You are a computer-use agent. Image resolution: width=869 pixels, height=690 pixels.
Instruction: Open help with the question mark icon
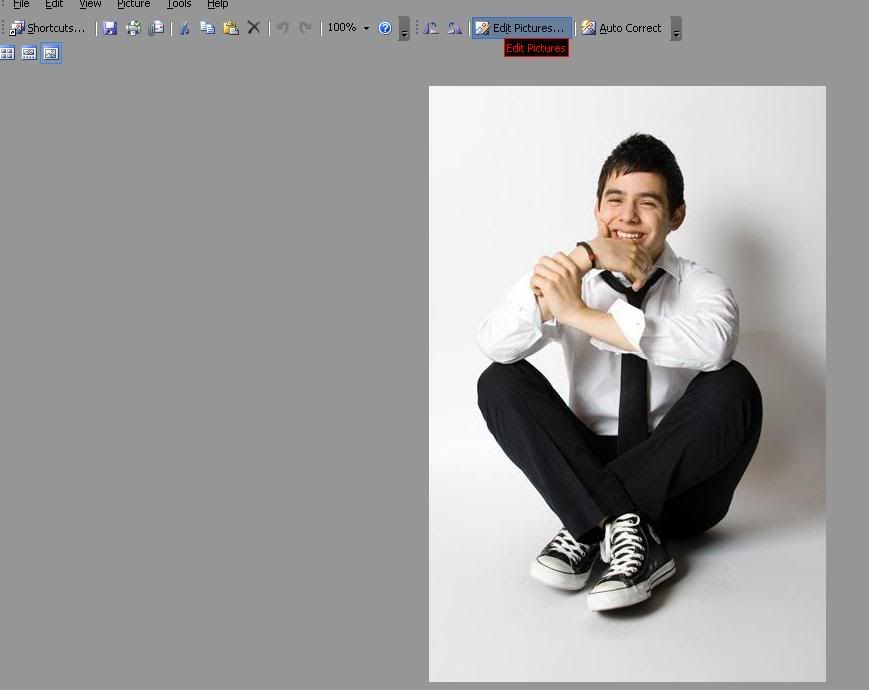[385, 28]
